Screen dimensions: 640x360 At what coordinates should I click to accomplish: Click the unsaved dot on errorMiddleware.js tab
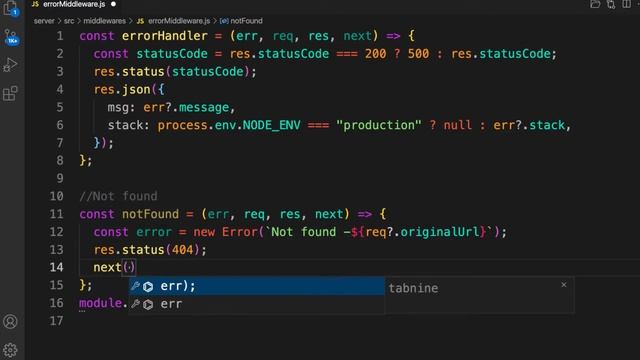(113, 4)
